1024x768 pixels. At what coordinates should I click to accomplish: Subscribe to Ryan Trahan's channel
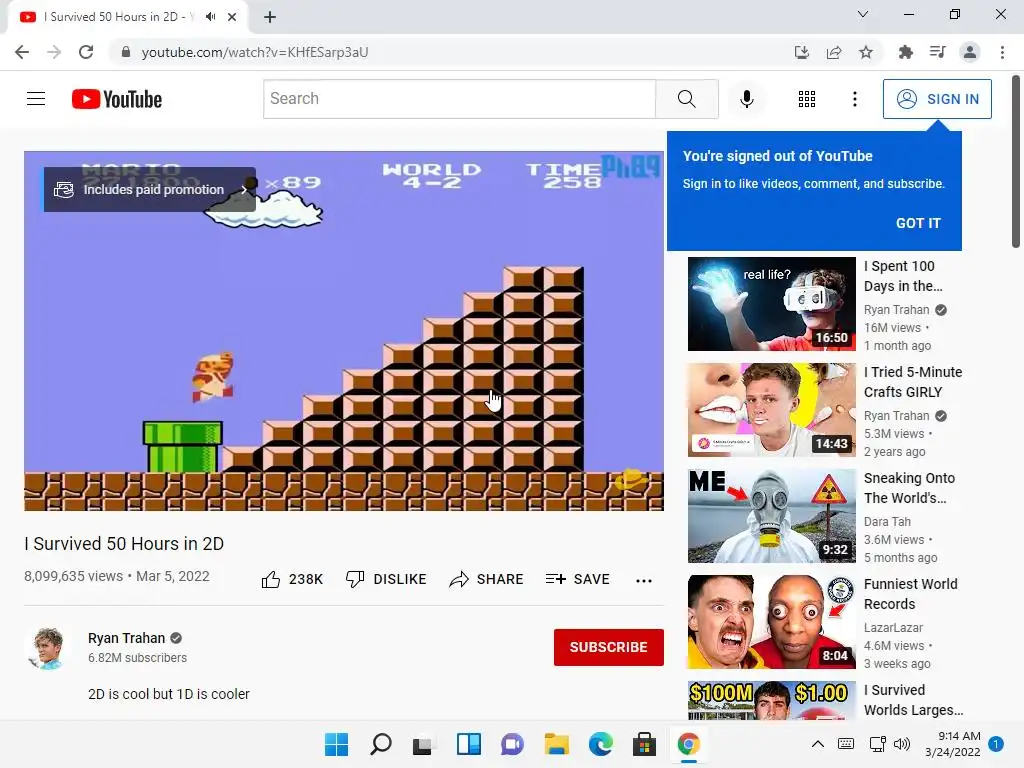point(609,647)
